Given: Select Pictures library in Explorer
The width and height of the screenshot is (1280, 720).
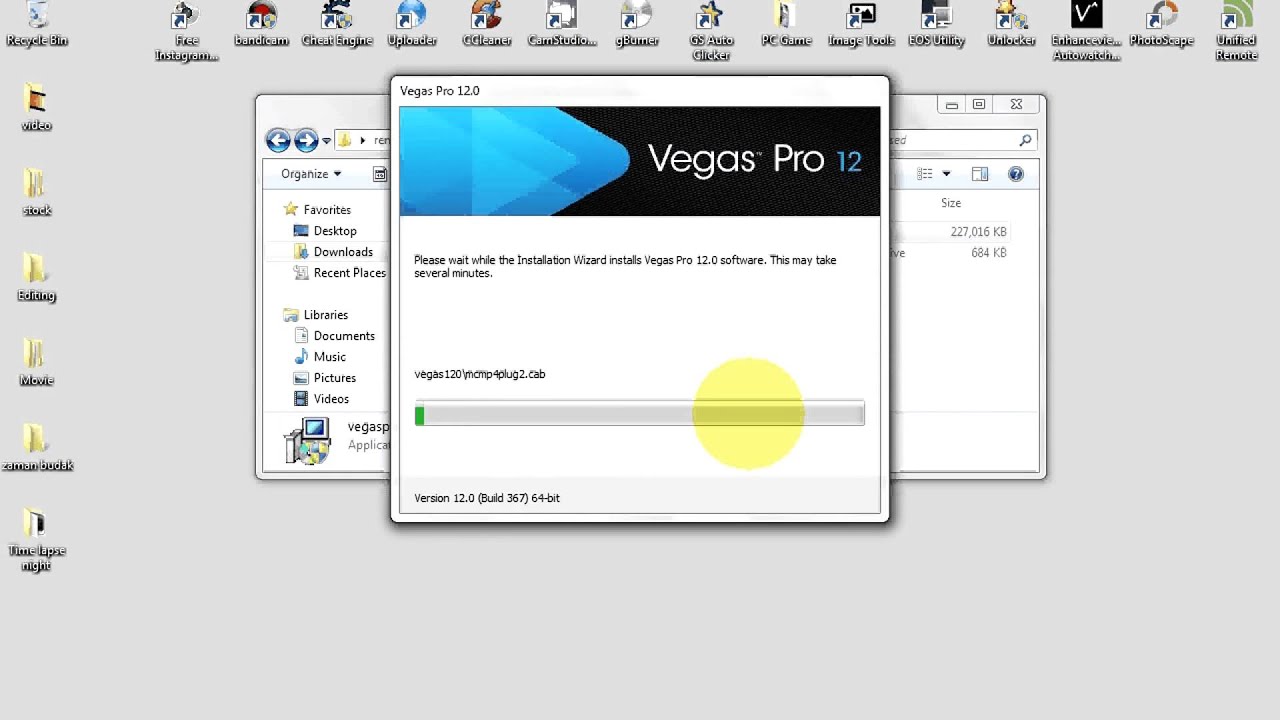Looking at the screenshot, I should coord(325,378).
